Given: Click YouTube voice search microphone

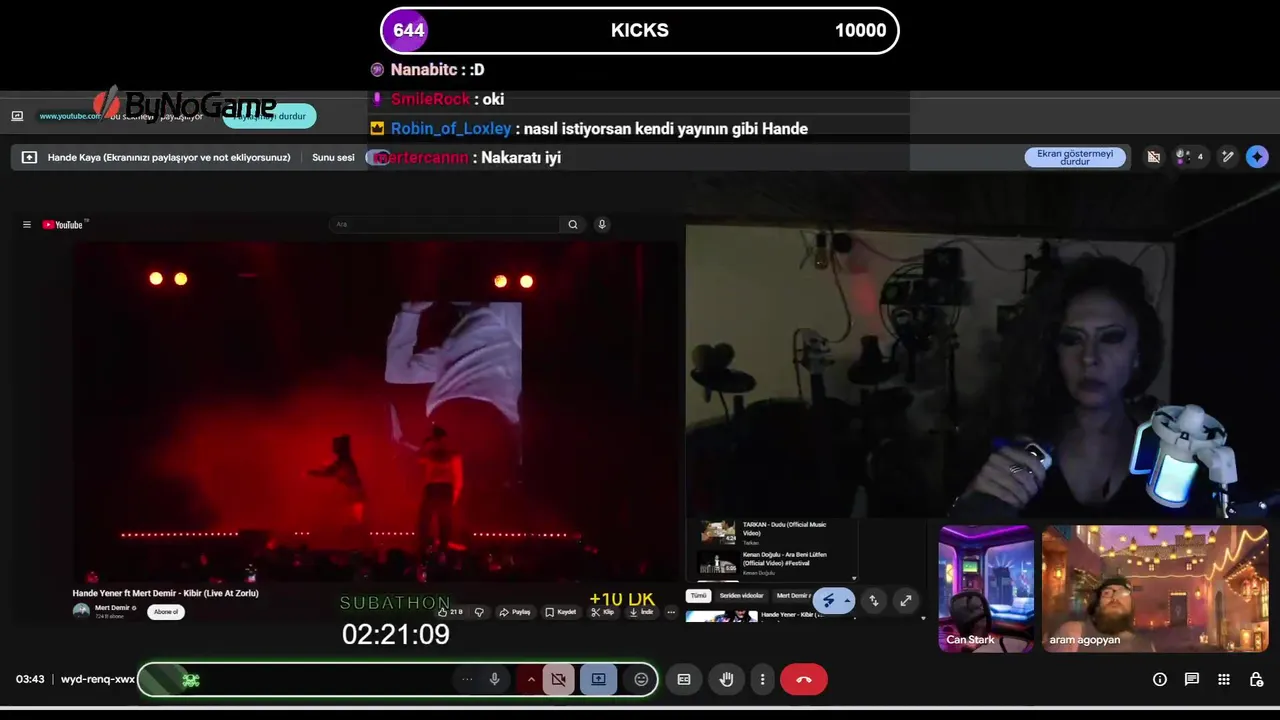Looking at the screenshot, I should pos(602,224).
